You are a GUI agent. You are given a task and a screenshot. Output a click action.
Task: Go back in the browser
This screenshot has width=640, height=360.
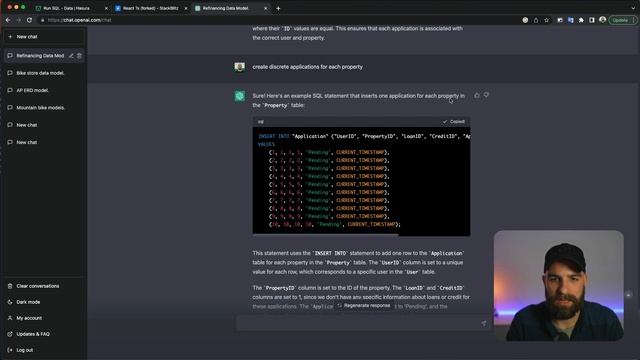[8, 20]
